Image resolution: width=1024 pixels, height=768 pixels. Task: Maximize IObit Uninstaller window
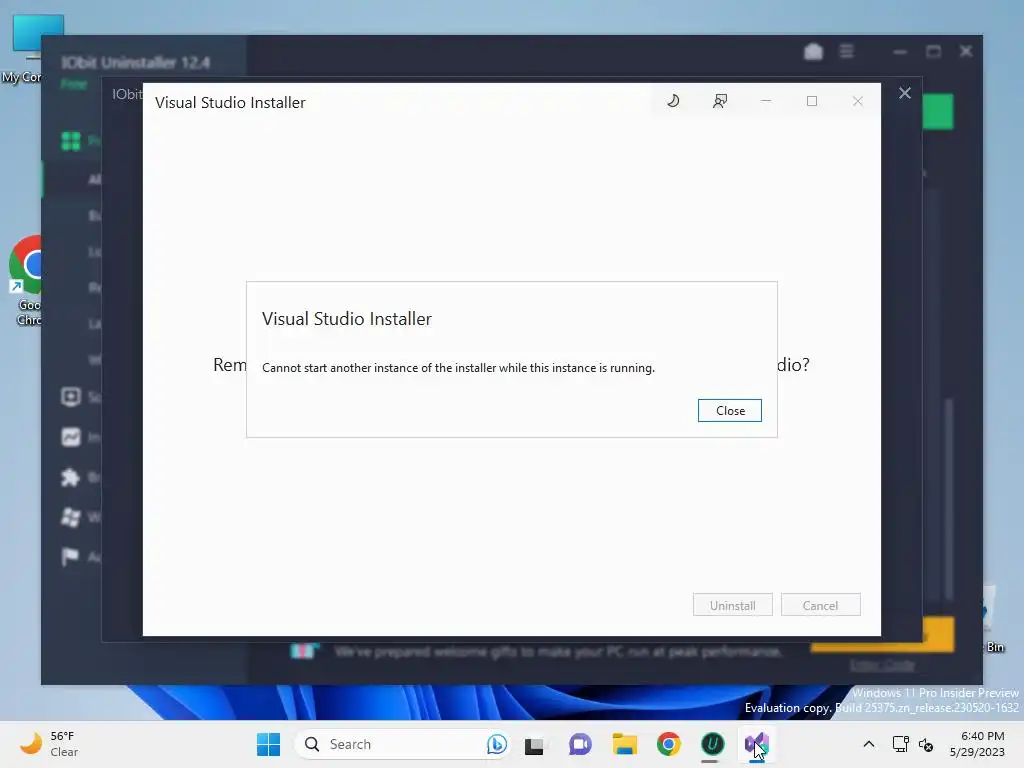[933, 52]
